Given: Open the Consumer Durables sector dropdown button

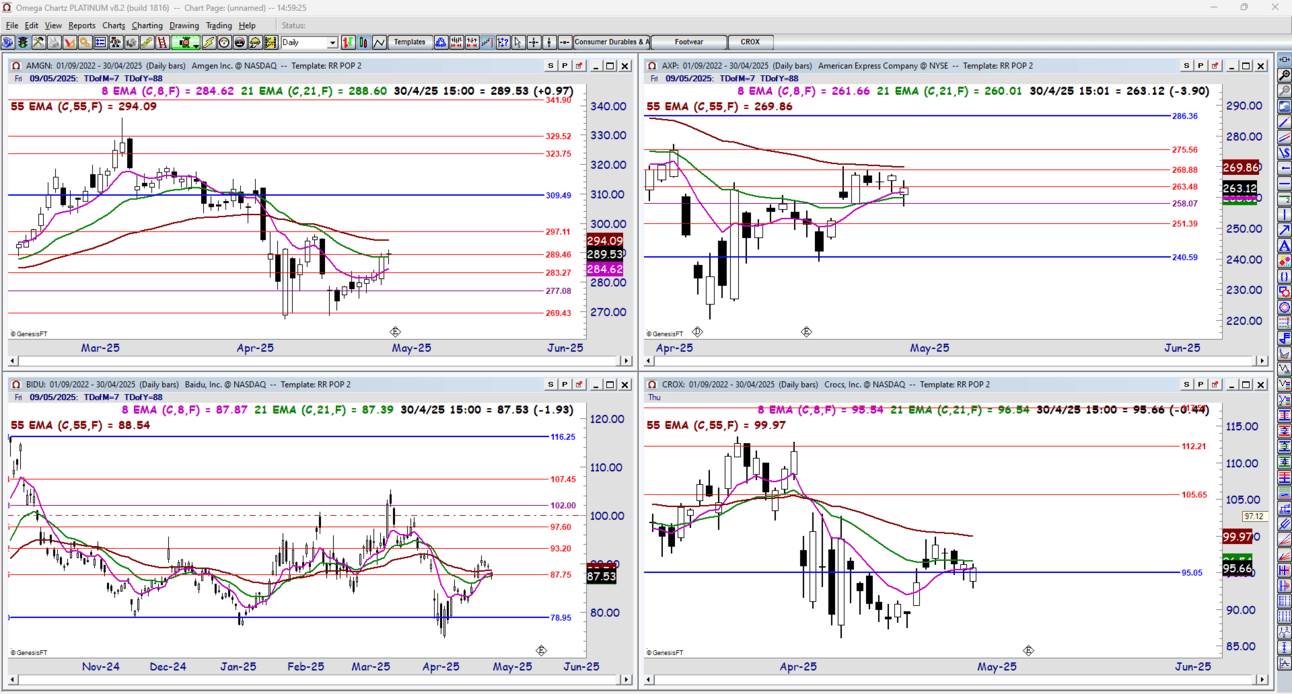Looking at the screenshot, I should tap(611, 43).
